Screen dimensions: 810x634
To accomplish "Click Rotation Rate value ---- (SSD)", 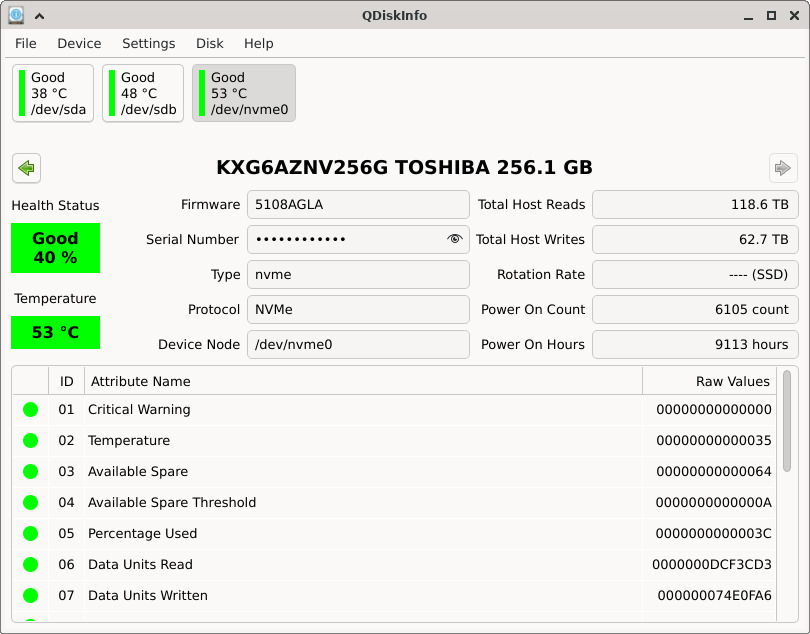I will (695, 274).
